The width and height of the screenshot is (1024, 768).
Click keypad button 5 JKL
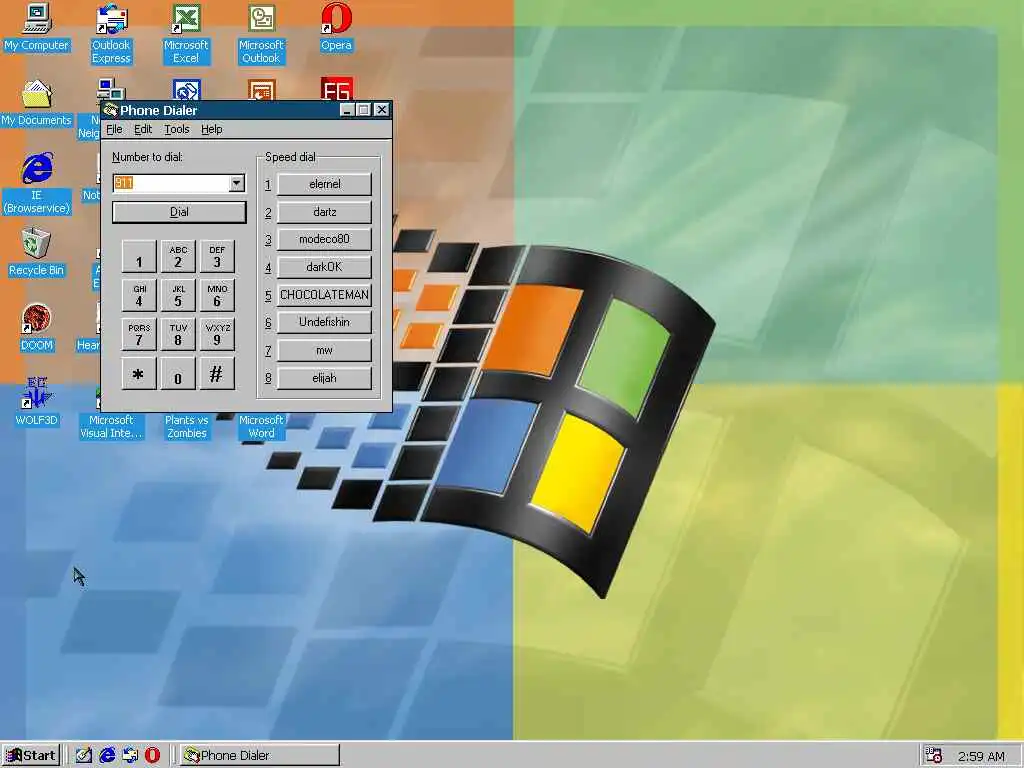[178, 295]
